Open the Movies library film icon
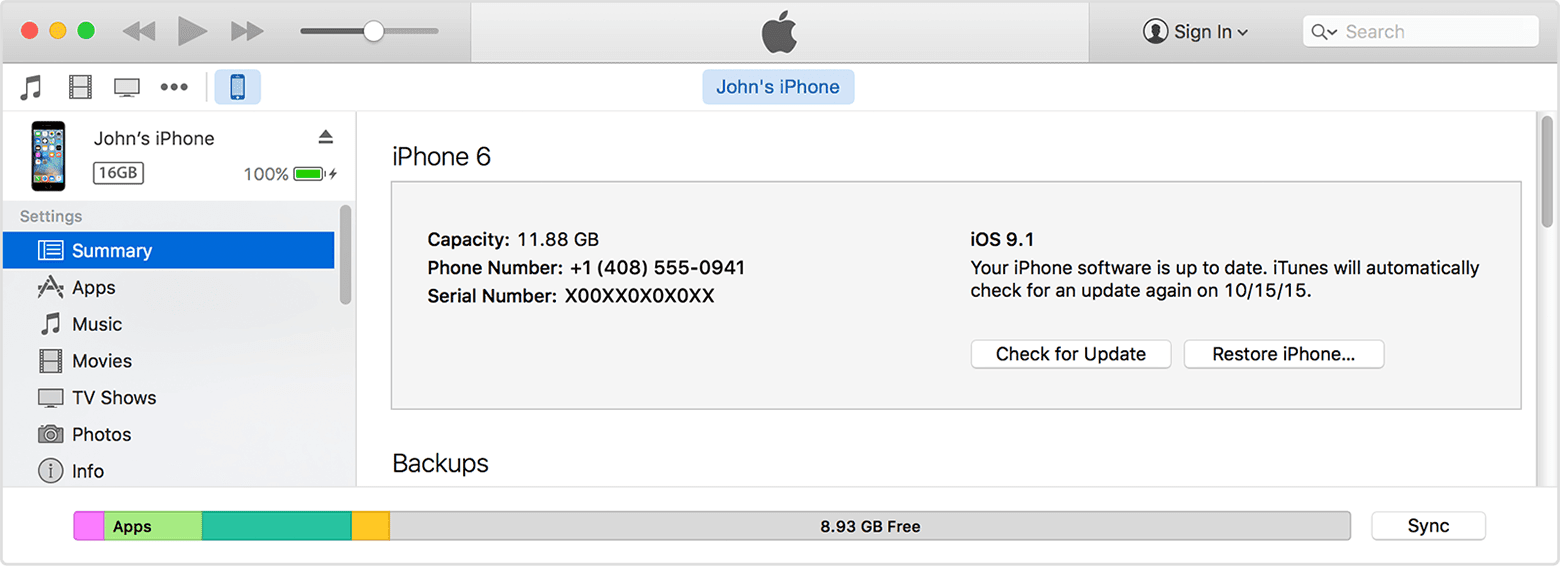Screen dimensions: 1560x566 [80, 87]
